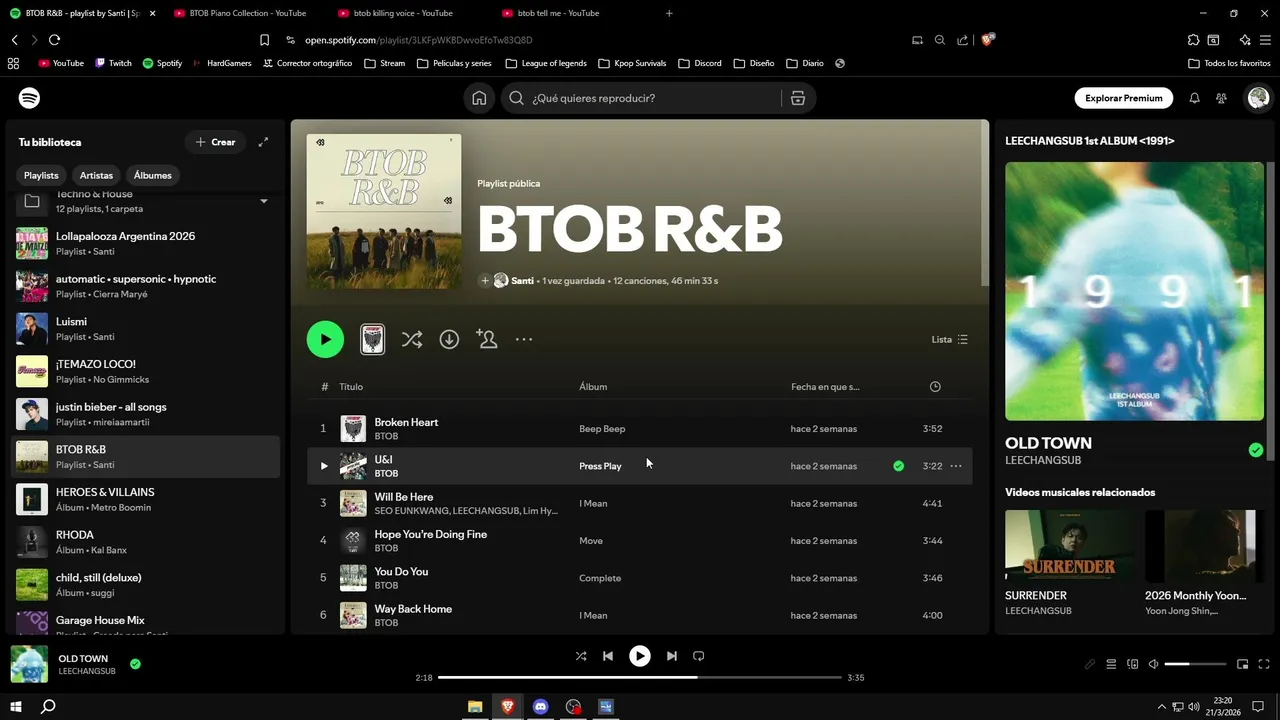Open the Press Play album link

point(600,466)
